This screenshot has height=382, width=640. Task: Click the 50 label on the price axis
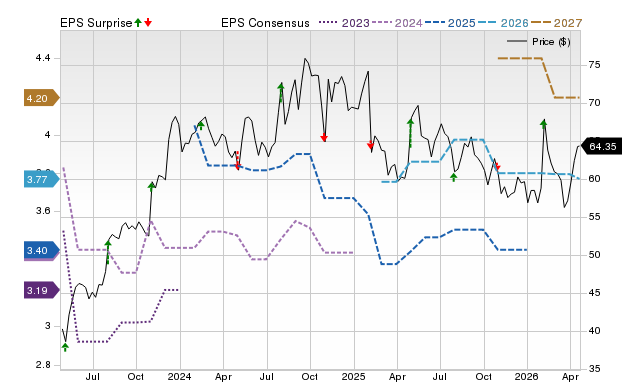(x=594, y=255)
